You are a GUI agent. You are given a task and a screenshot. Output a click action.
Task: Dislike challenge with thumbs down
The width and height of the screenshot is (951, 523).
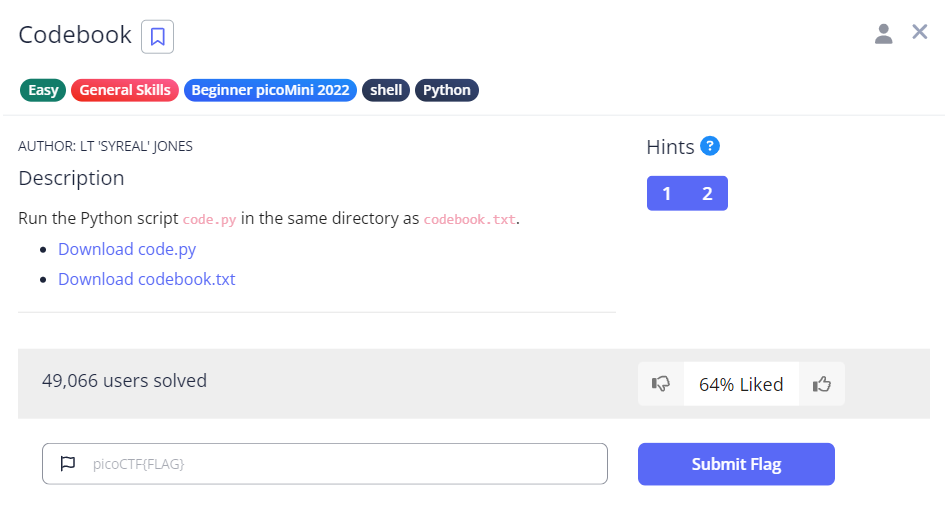click(x=661, y=384)
